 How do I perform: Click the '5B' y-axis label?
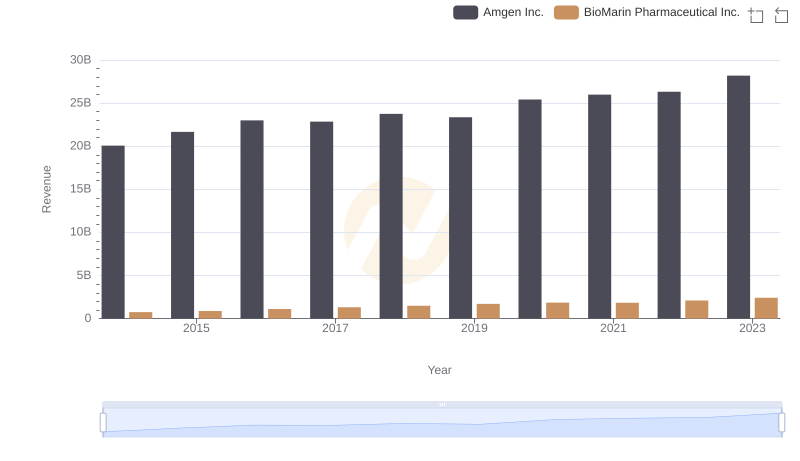pos(84,275)
